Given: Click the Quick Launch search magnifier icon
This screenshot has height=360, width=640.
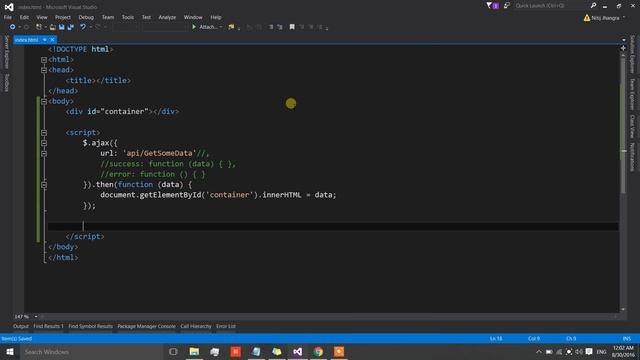Looking at the screenshot, I should [x=593, y=6].
